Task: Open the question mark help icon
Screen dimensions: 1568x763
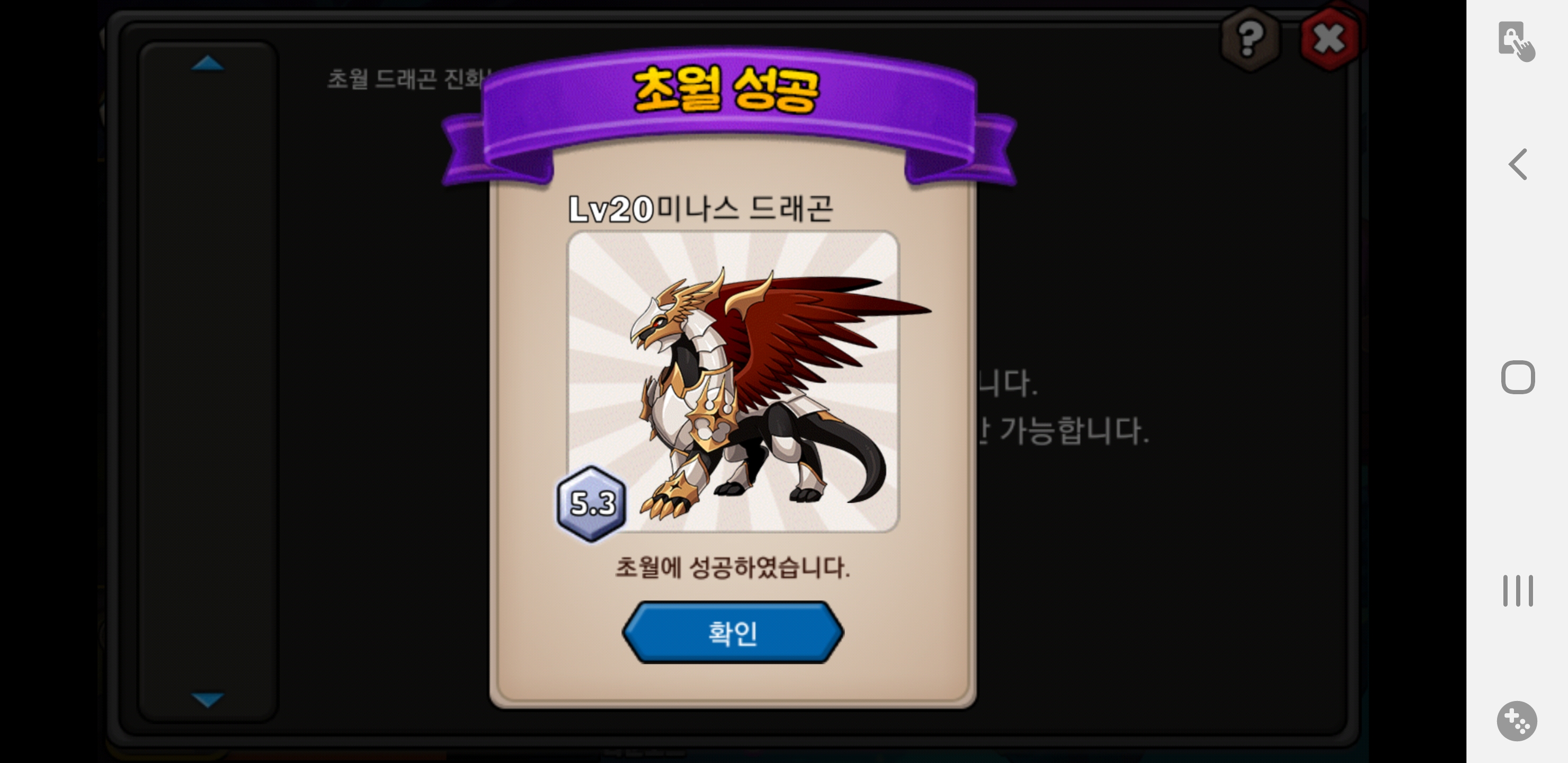Action: point(1250,39)
